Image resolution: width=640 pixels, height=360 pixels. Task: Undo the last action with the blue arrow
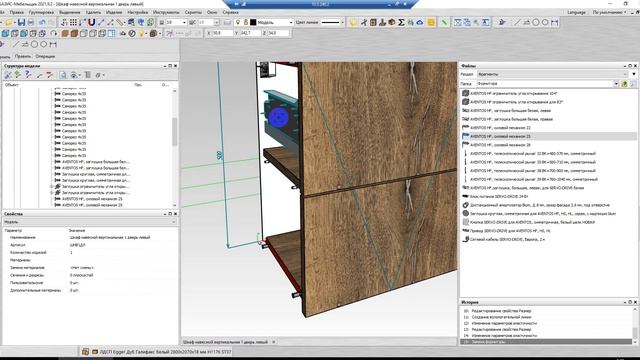42,22
